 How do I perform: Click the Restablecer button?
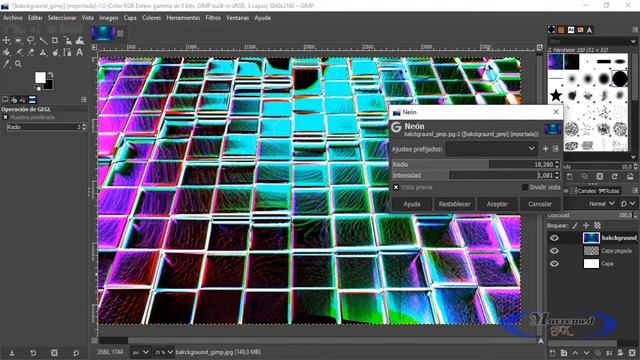pyautogui.click(x=454, y=204)
